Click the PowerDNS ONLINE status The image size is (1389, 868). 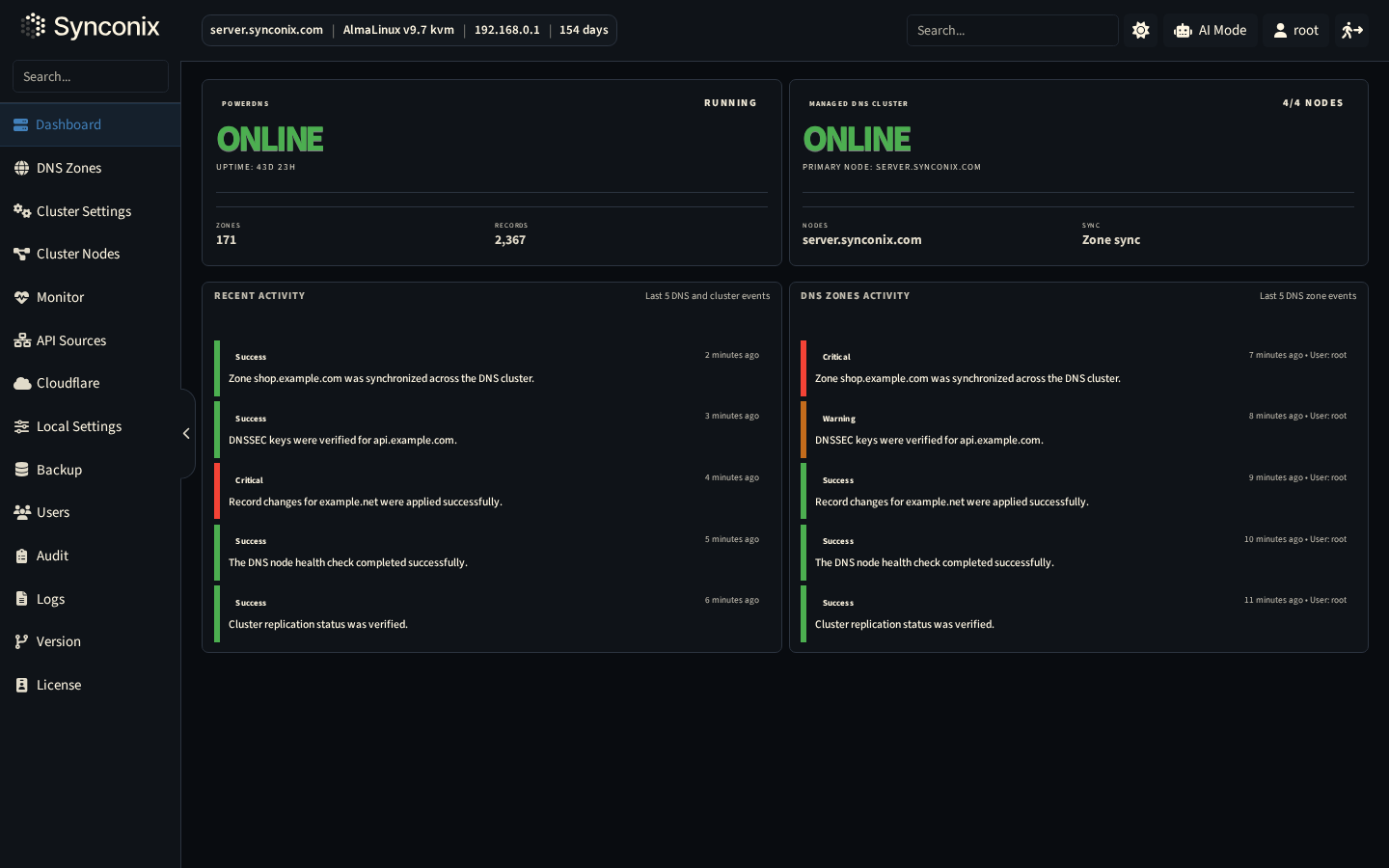pos(270,139)
